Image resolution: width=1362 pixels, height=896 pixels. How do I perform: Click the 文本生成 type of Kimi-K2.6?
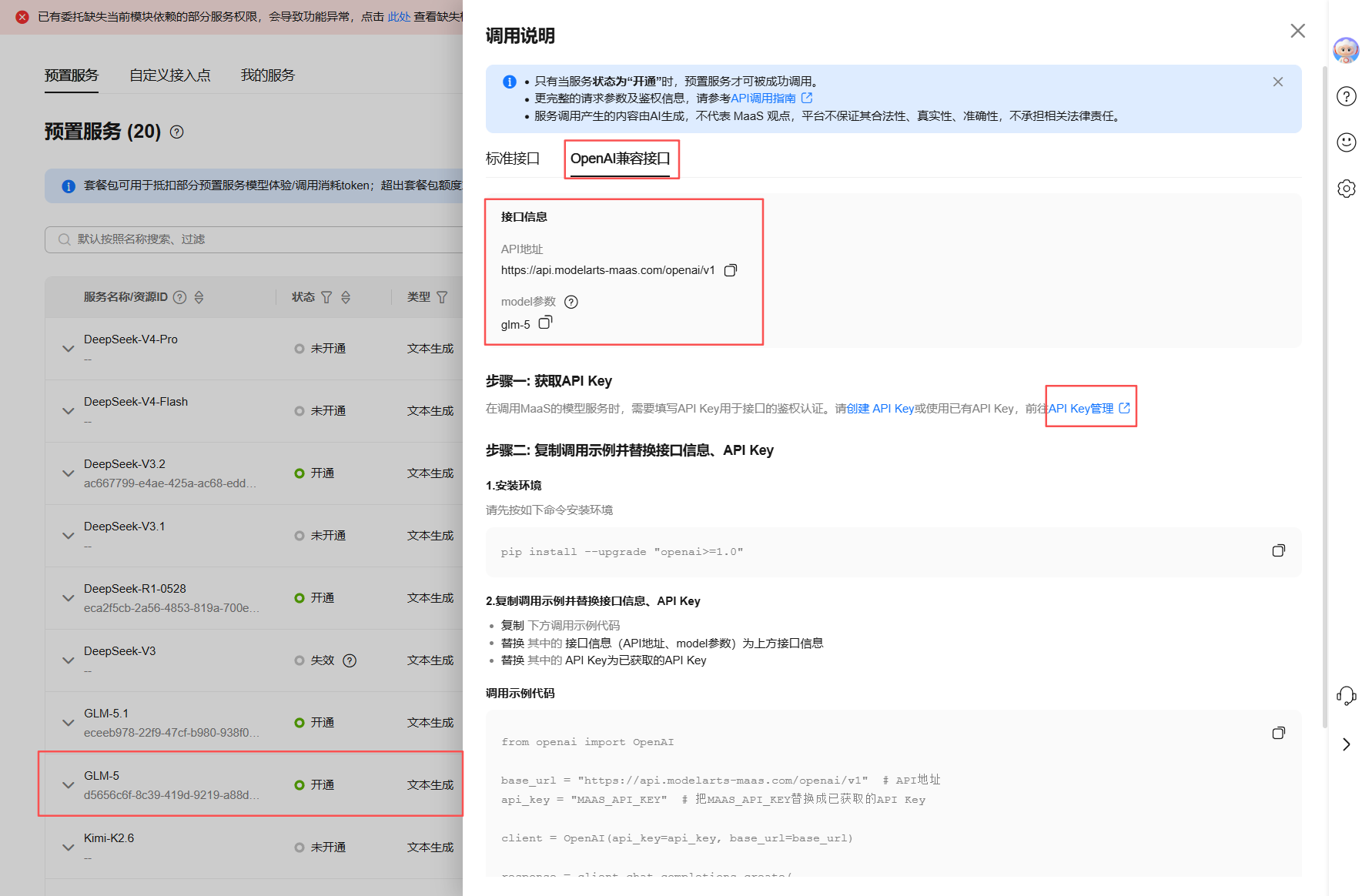pyautogui.click(x=430, y=848)
